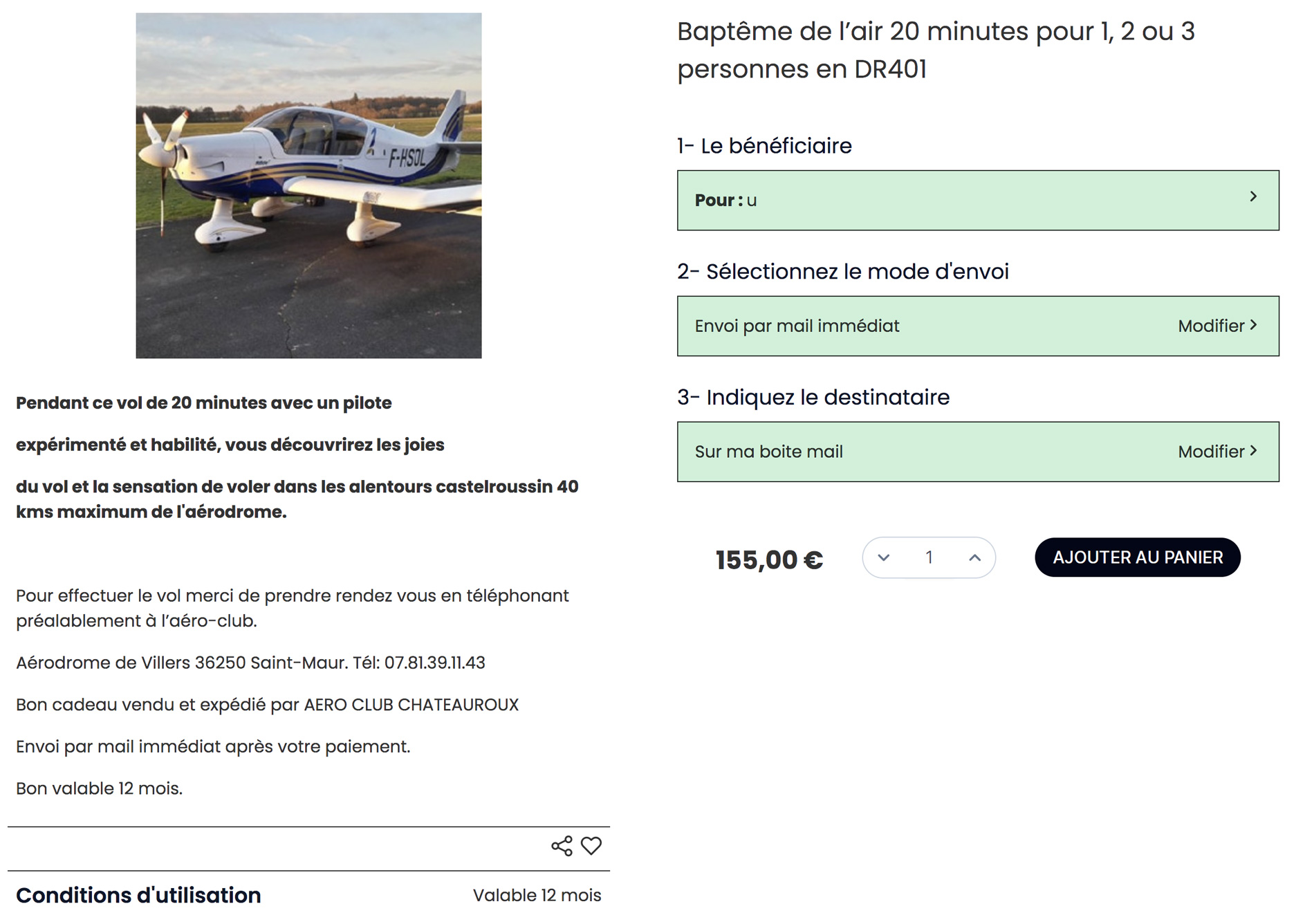Viewport: 1314px width, 924px height.
Task: Click Ajouter au panier button
Action: [x=1137, y=557]
